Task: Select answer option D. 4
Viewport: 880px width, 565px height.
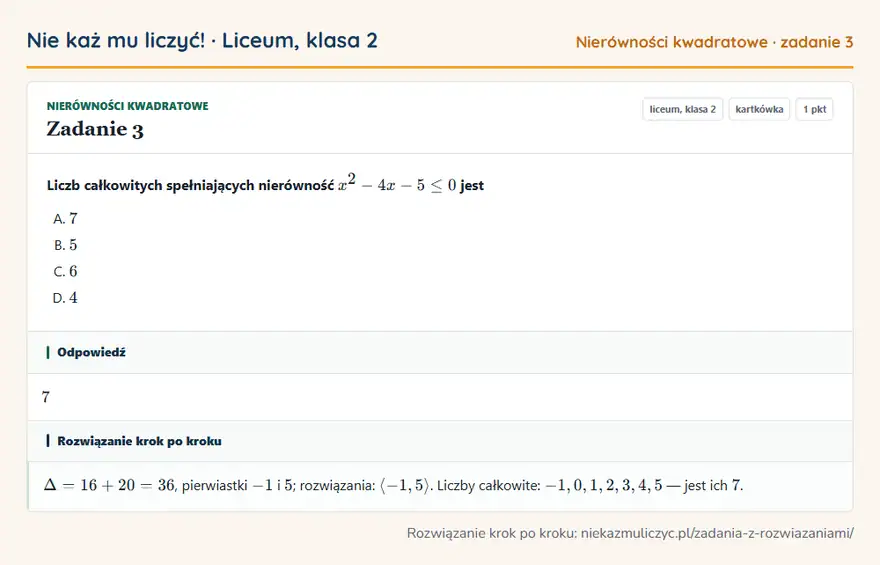Action: tap(65, 297)
